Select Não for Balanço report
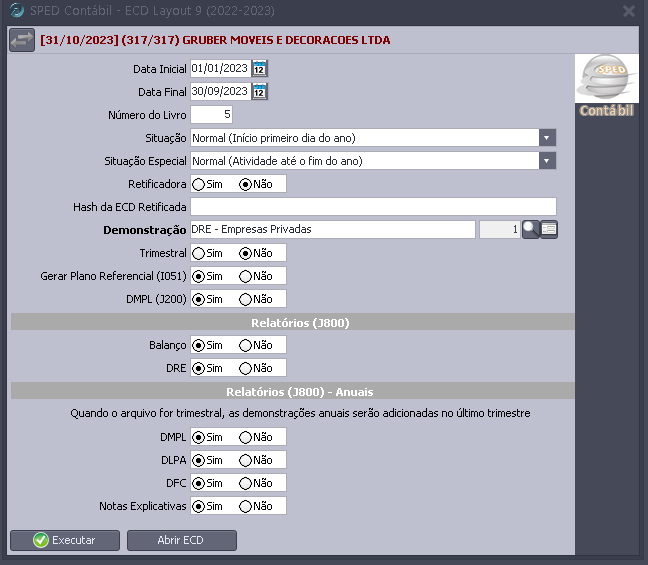Viewport: 648px width, 565px height. coord(255,345)
